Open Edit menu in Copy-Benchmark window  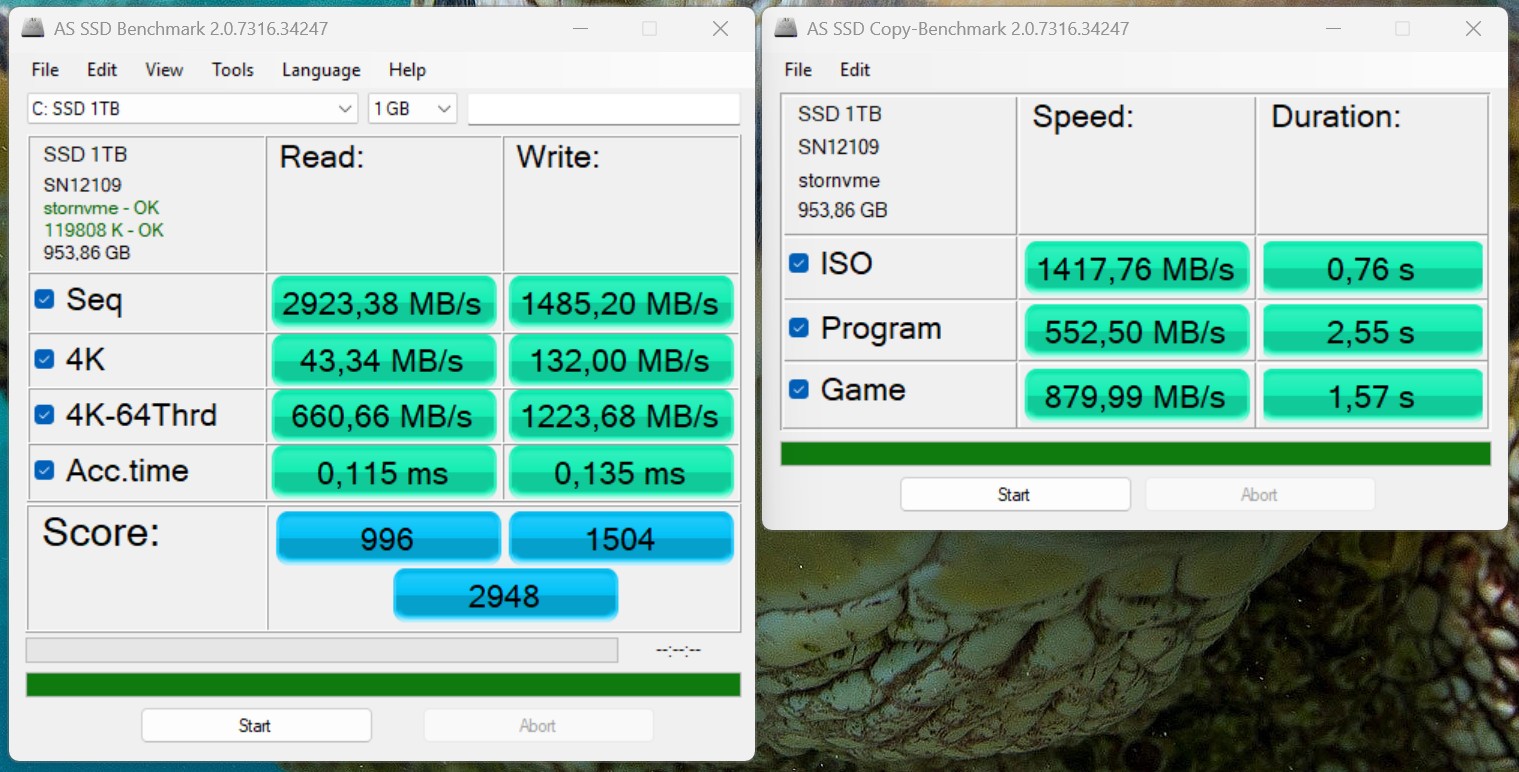point(854,70)
